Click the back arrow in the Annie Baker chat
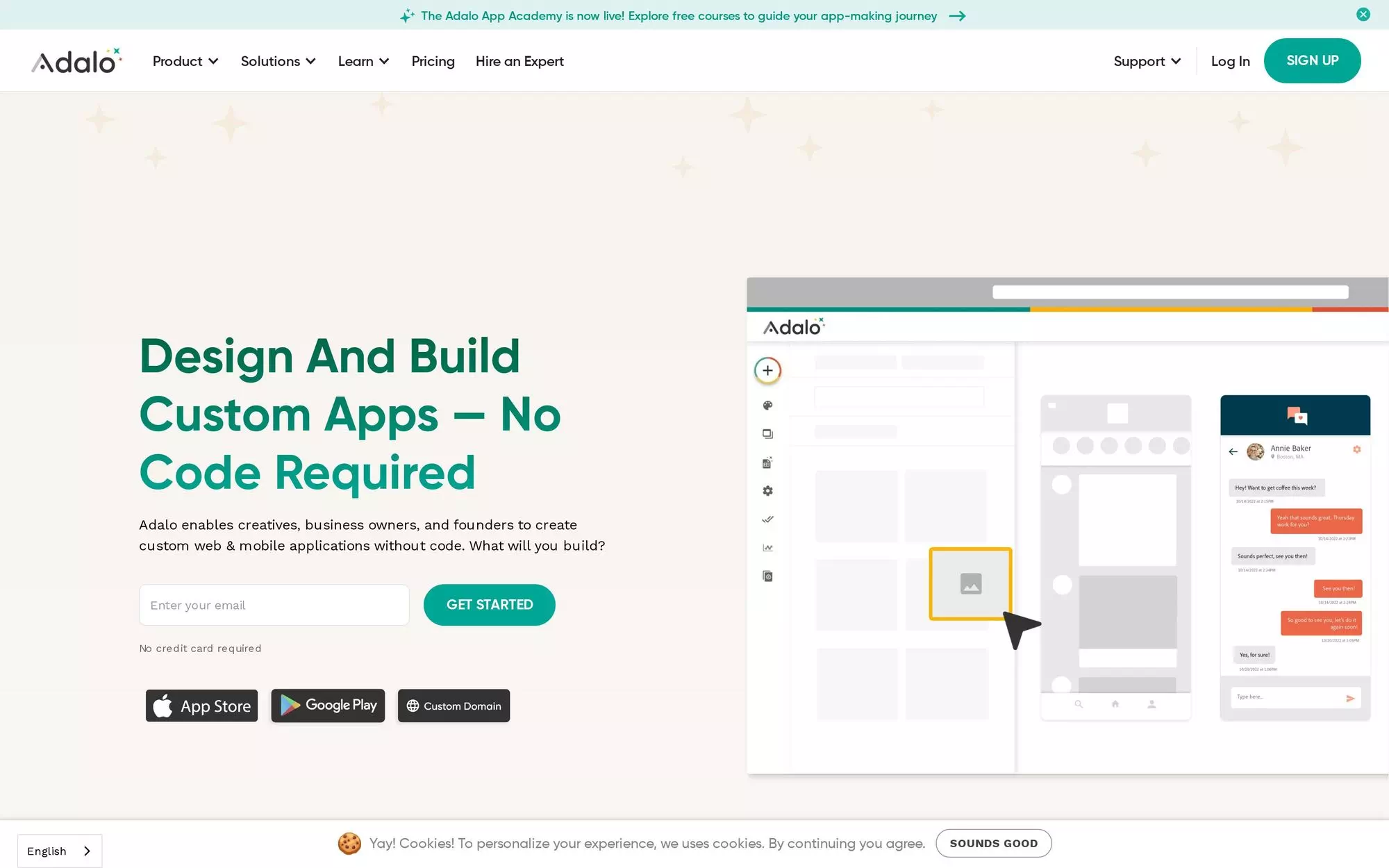1389x868 pixels. point(1233,451)
